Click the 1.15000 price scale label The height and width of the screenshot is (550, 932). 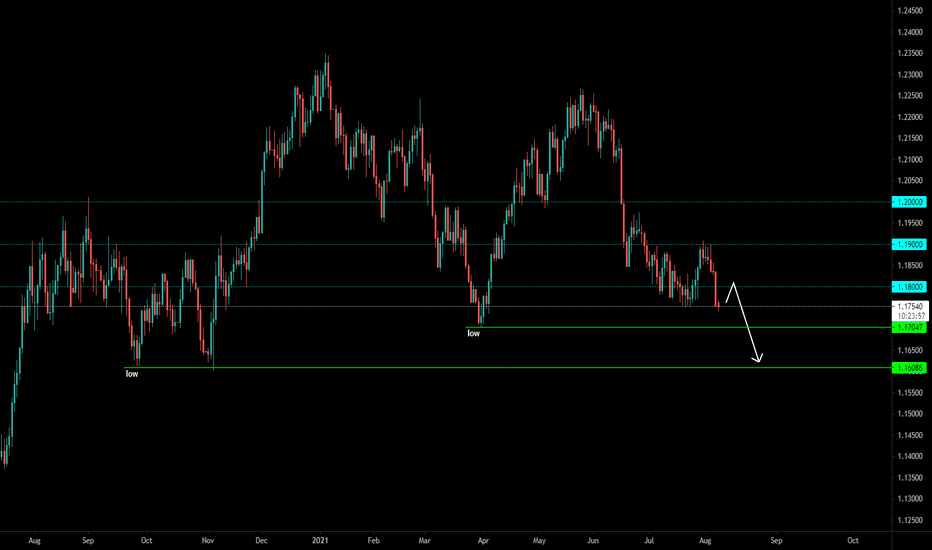[x=910, y=414]
